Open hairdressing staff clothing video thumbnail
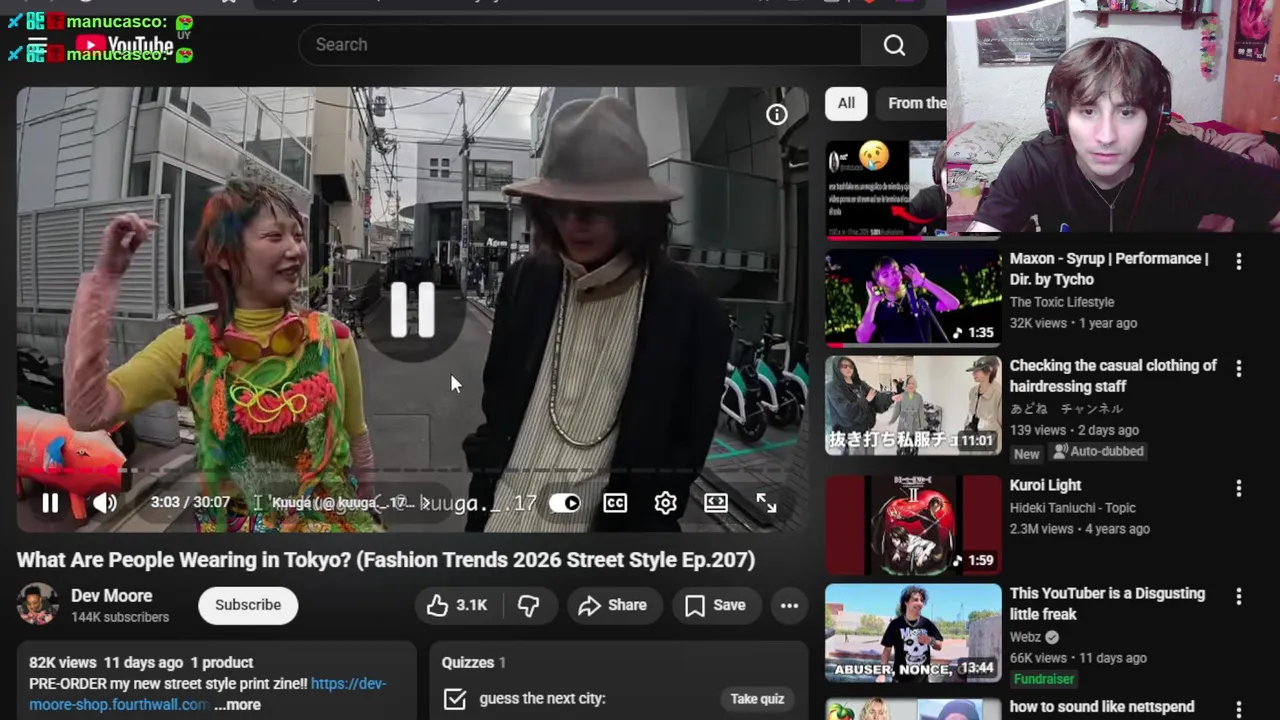Image resolution: width=1280 pixels, height=720 pixels. (913, 405)
